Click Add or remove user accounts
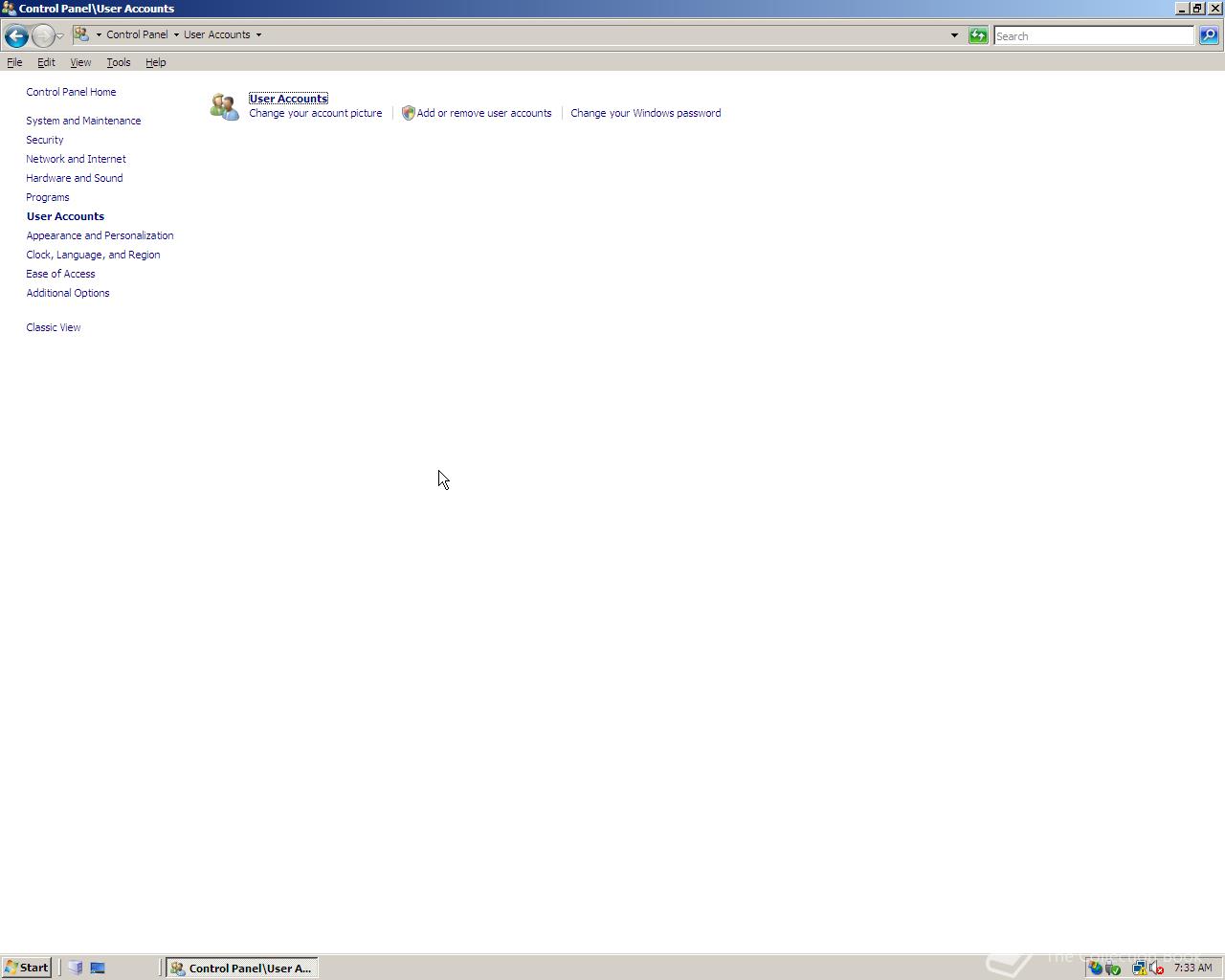This screenshot has width=1225, height=980. click(x=484, y=113)
